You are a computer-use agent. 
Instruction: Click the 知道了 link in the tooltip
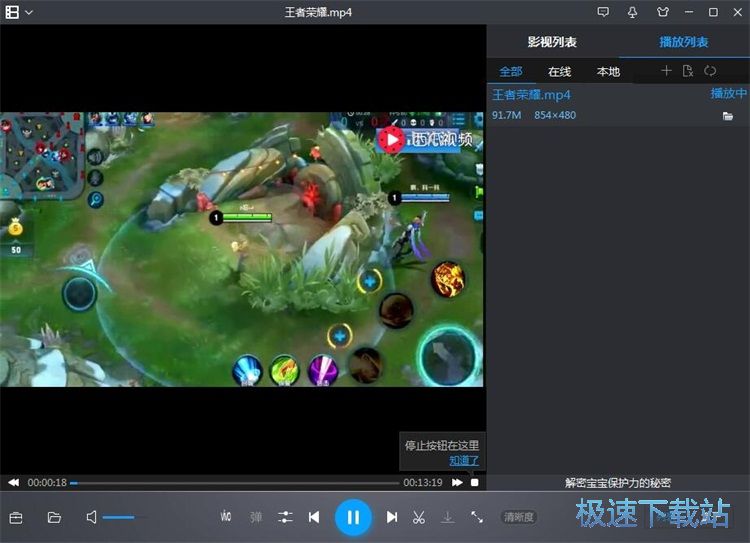point(463,460)
